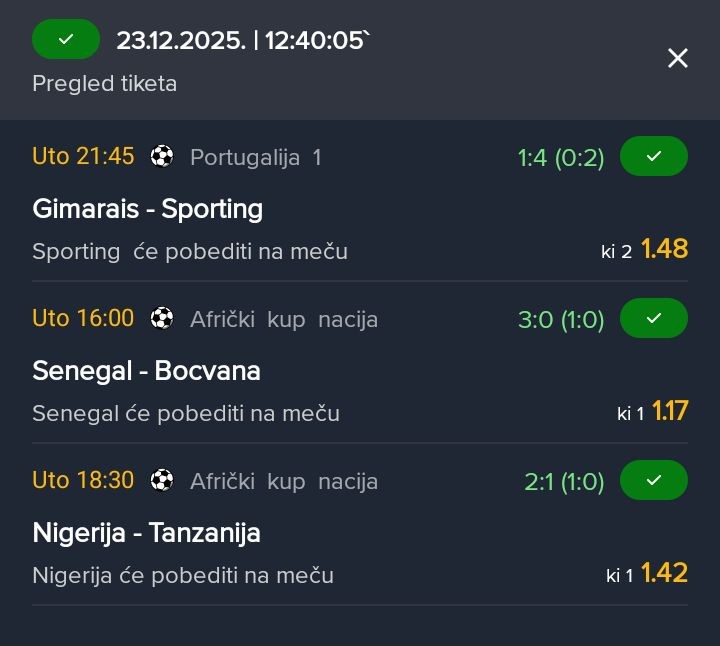Click the 1:4 (0:2) score result
The width and height of the screenshot is (720, 646).
click(561, 158)
